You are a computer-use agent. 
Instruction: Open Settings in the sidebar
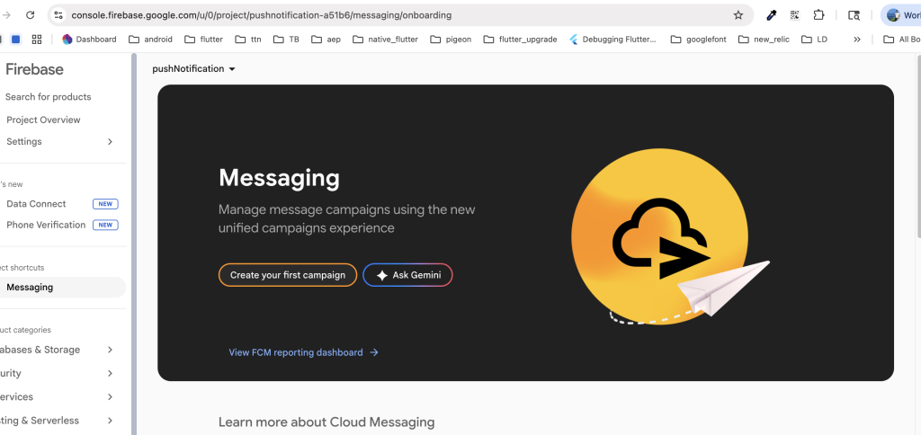tap(24, 141)
